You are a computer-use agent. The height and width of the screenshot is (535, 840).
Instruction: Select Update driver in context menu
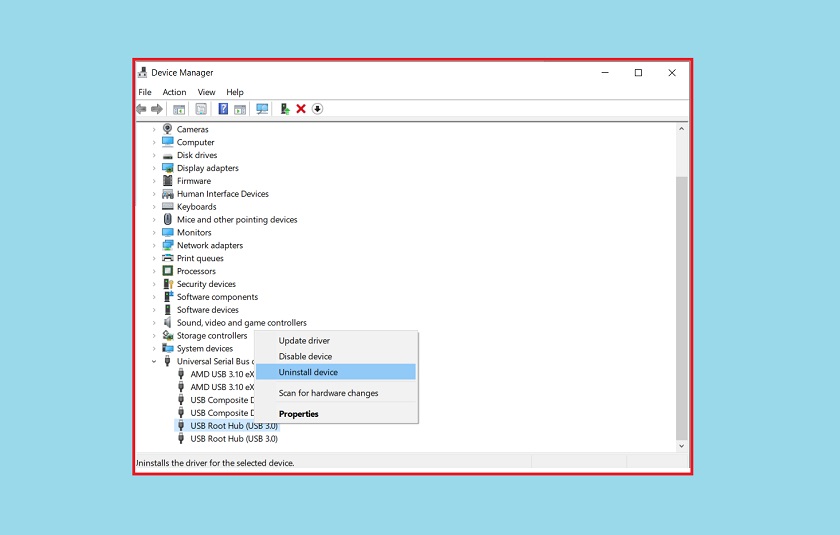(x=304, y=341)
